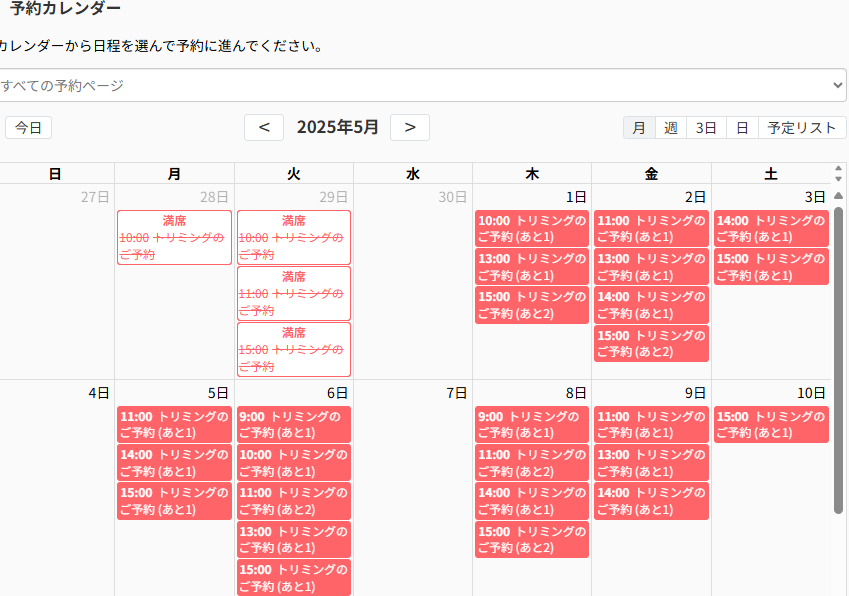The image size is (849, 596).
Task: Click the vertical scrollbar thumb
Action: 838,360
